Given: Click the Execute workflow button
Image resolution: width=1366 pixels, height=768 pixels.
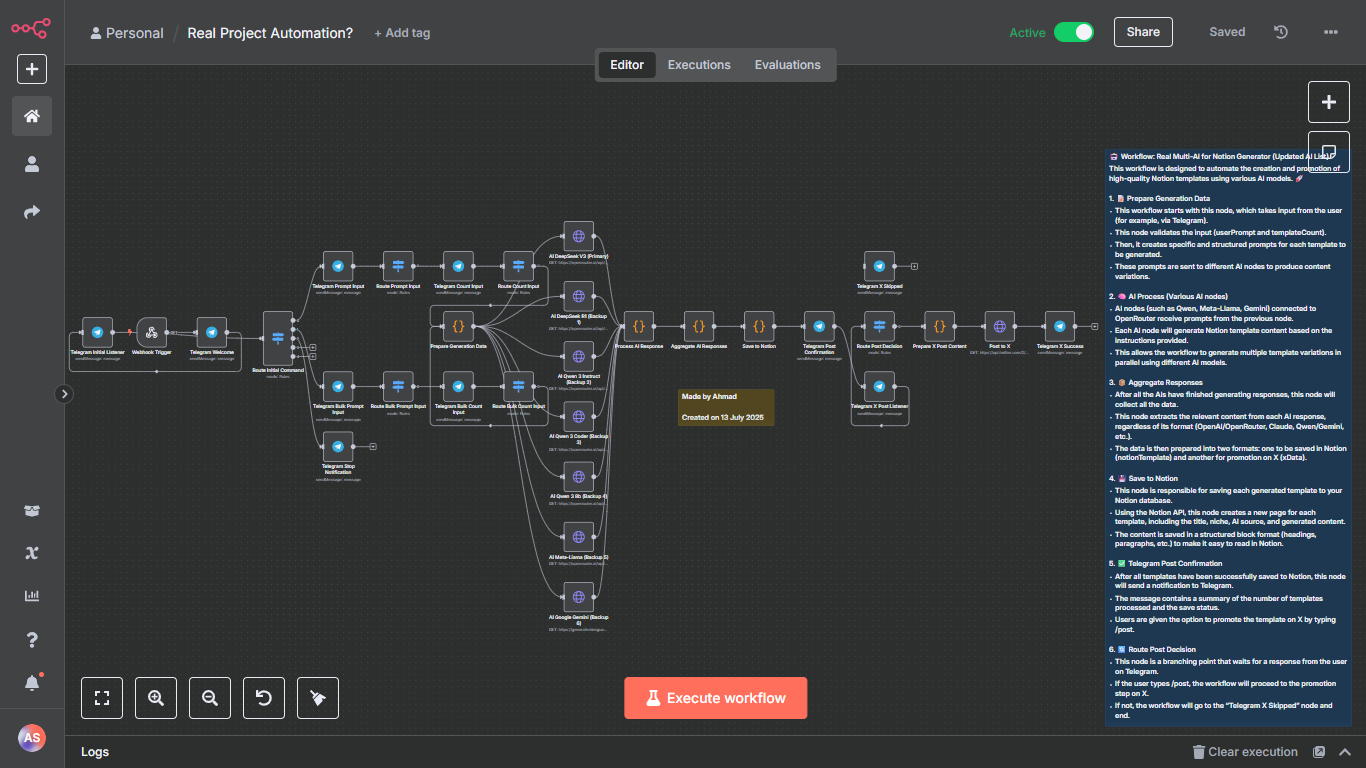Looking at the screenshot, I should 715,698.
